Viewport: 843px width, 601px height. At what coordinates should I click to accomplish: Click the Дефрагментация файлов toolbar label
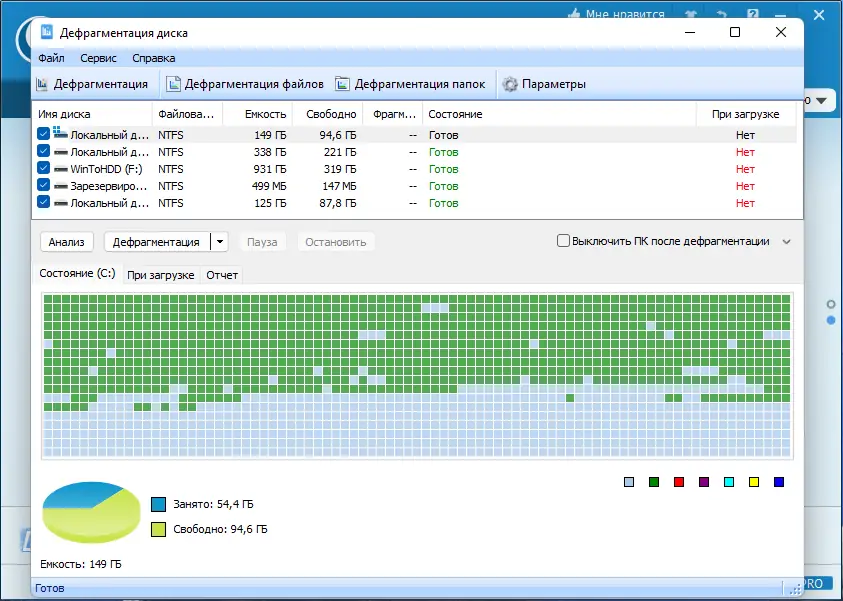coord(254,84)
